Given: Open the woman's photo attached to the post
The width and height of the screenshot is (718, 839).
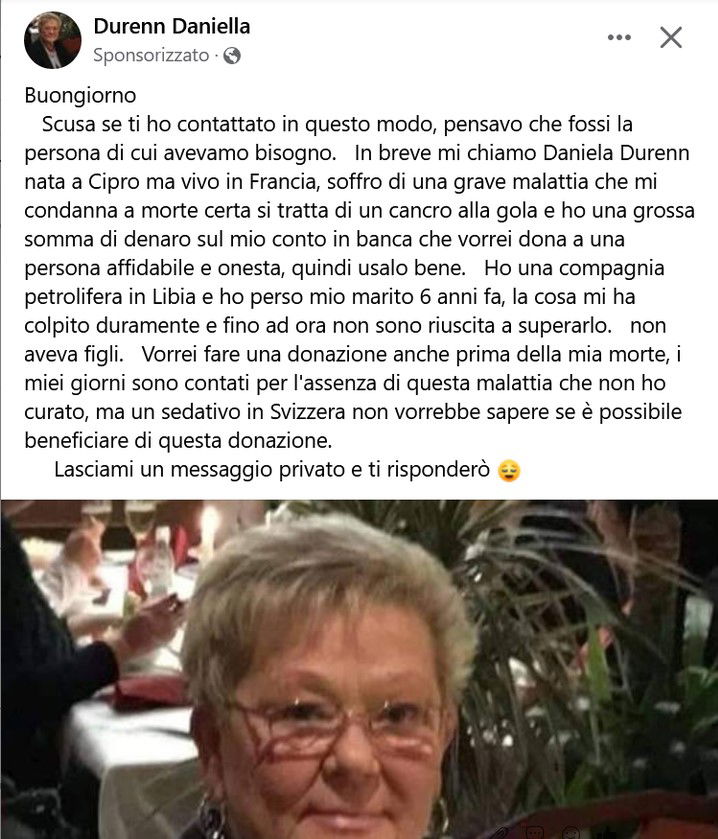Looking at the screenshot, I should (359, 669).
